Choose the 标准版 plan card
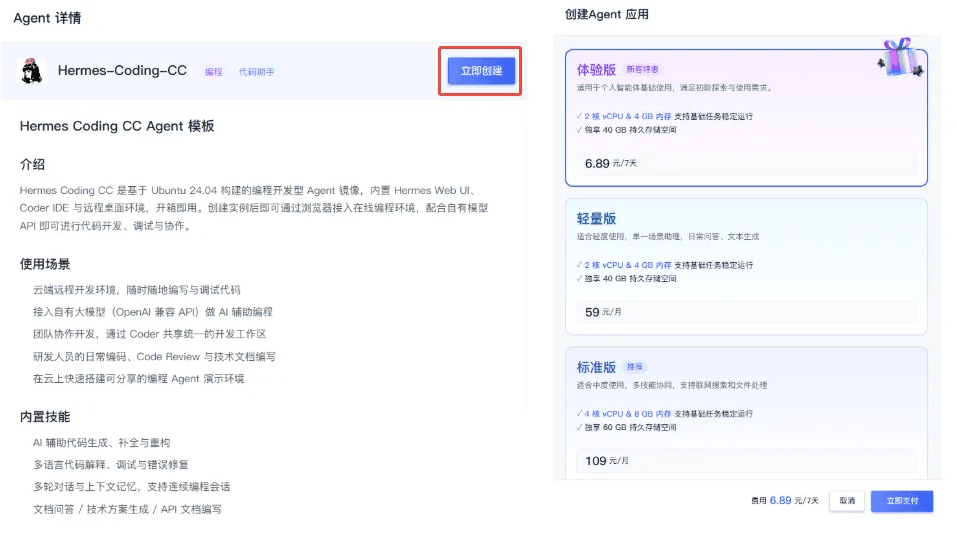Image resolution: width=956 pixels, height=538 pixels. pos(746,414)
